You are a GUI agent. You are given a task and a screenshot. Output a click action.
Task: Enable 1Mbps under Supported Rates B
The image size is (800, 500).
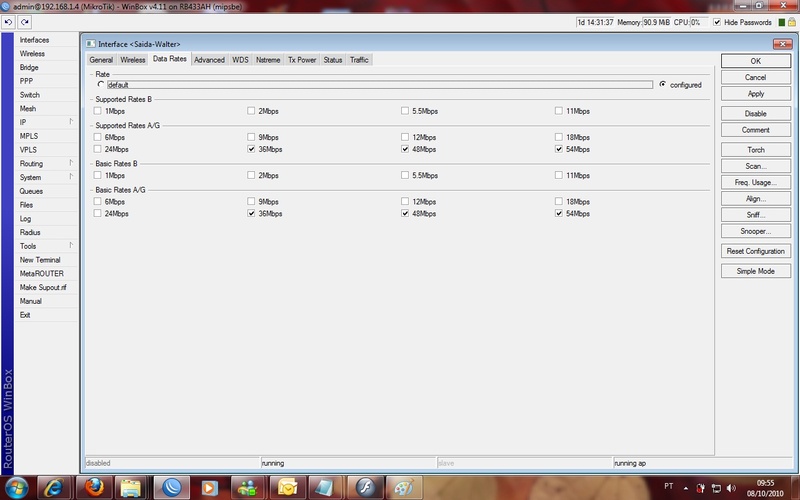(x=97, y=111)
